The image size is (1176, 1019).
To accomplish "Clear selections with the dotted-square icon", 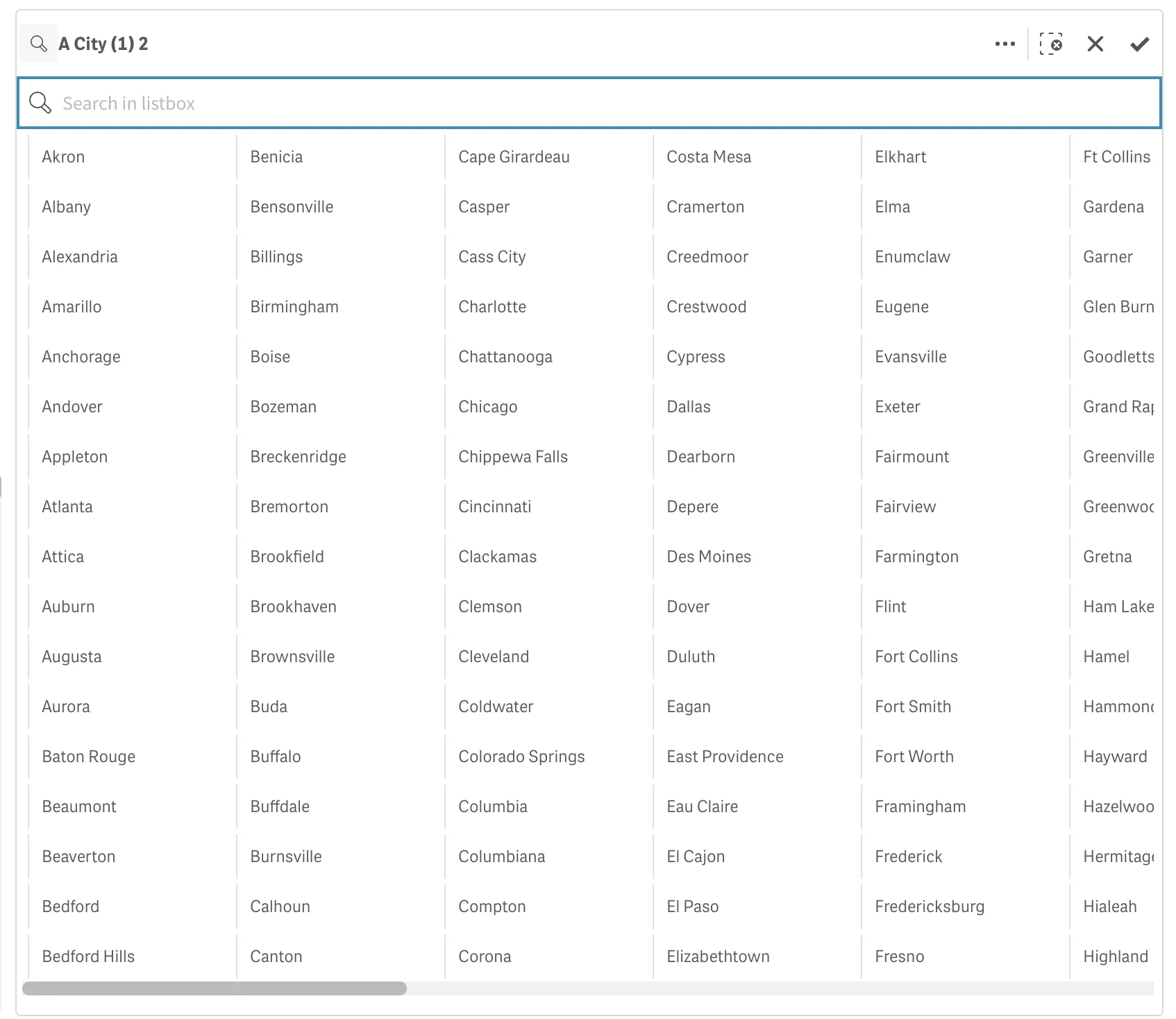I will [x=1050, y=44].
